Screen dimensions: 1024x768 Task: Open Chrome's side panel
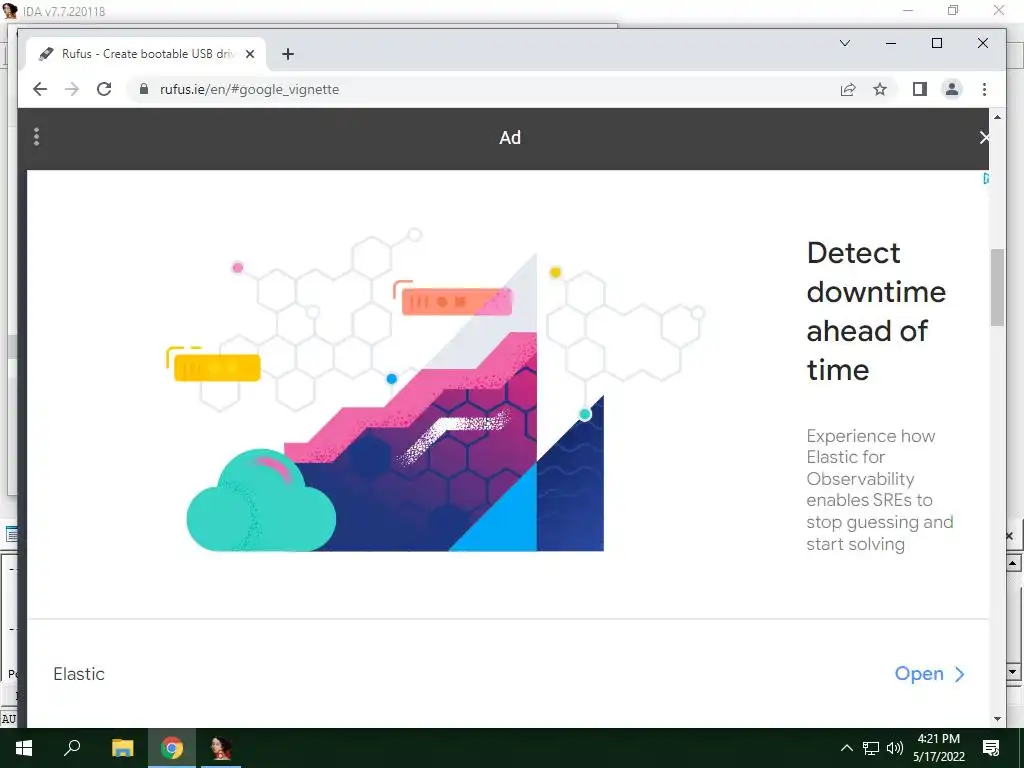[920, 89]
